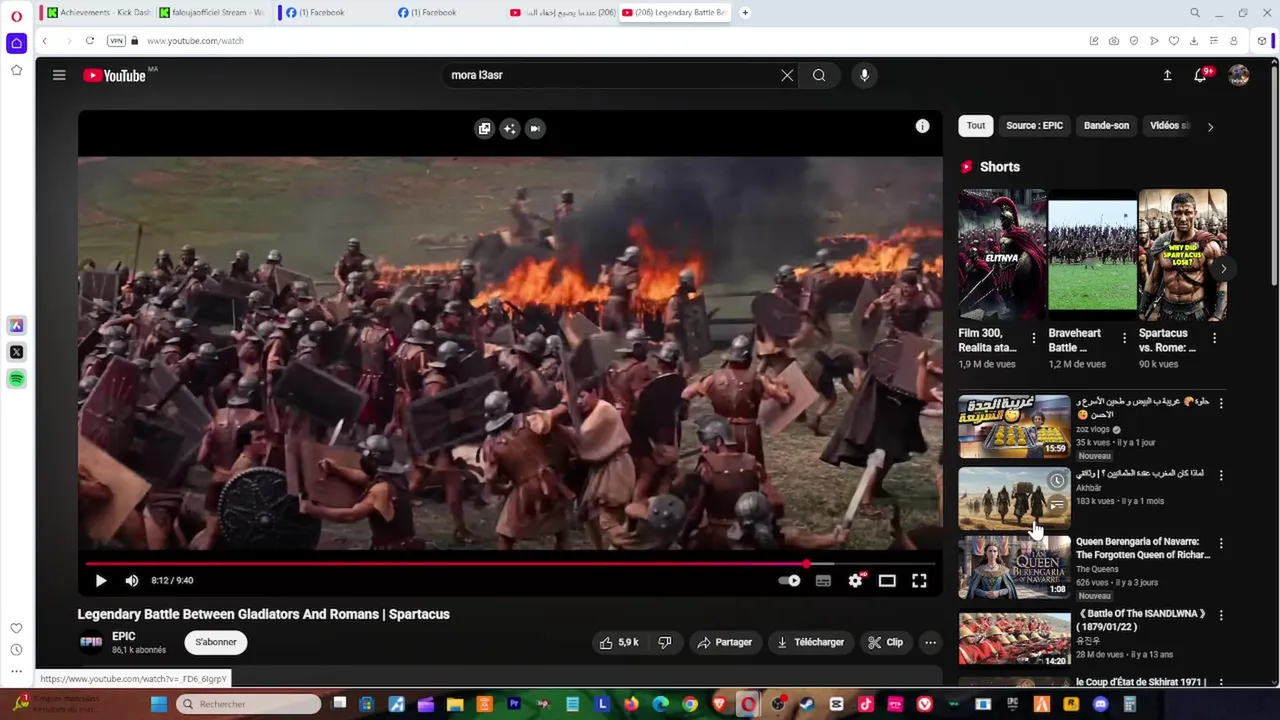Play the video
This screenshot has width=1280, height=720.
tap(101, 580)
